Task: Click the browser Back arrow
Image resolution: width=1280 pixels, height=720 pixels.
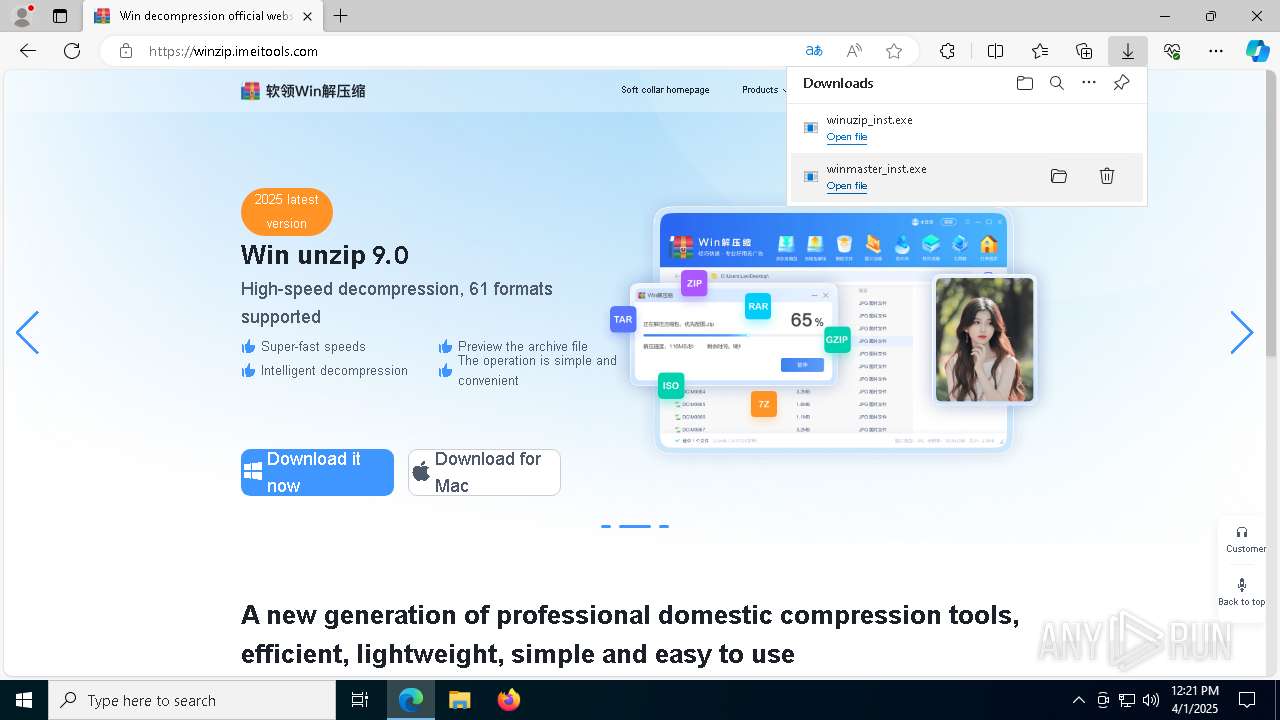Action: (x=28, y=51)
